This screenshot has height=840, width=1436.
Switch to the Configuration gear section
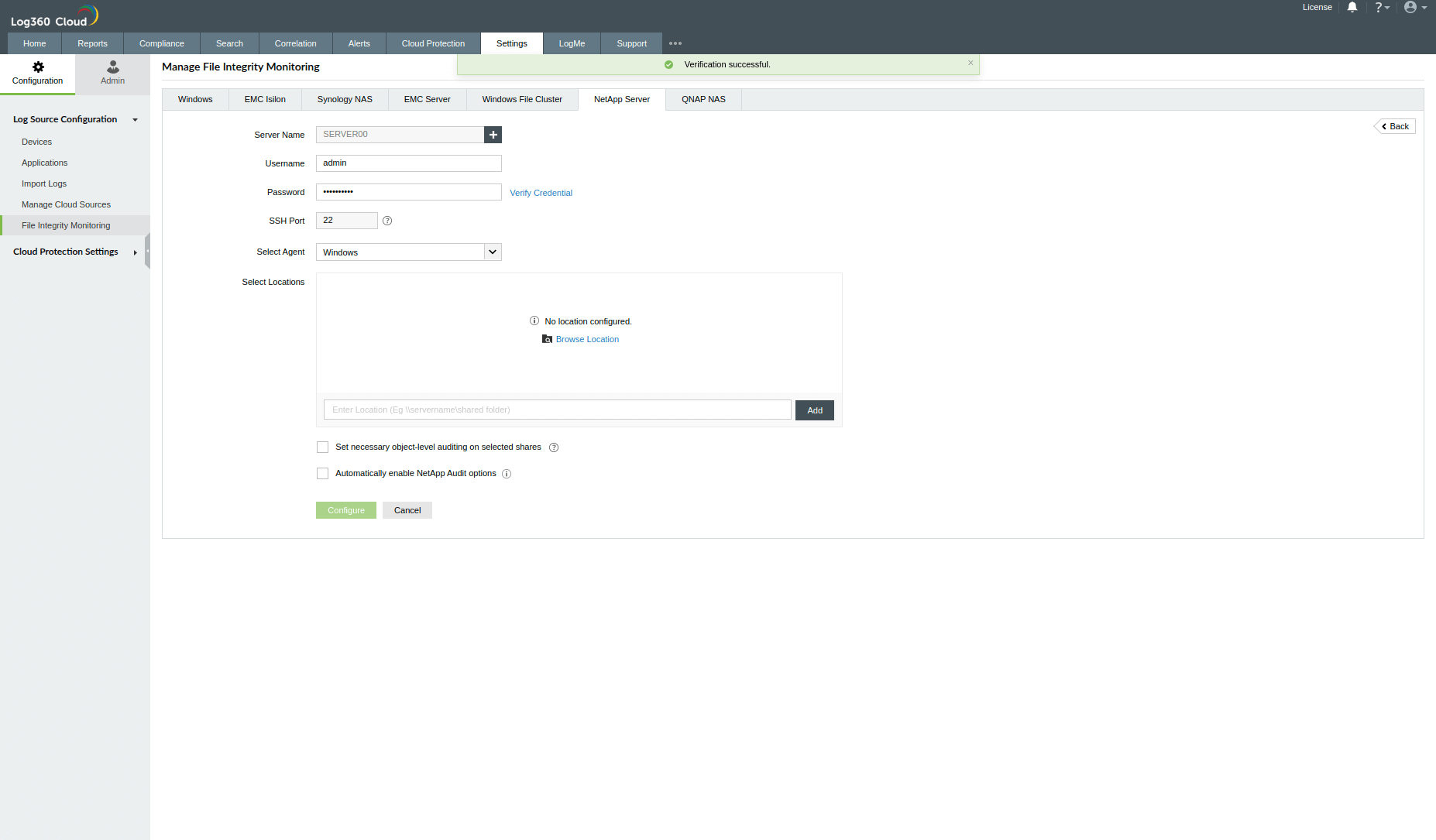pyautogui.click(x=37, y=74)
